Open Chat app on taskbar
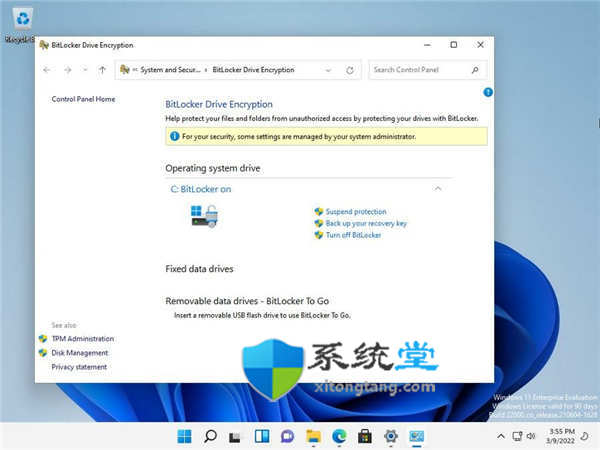 tap(287, 436)
